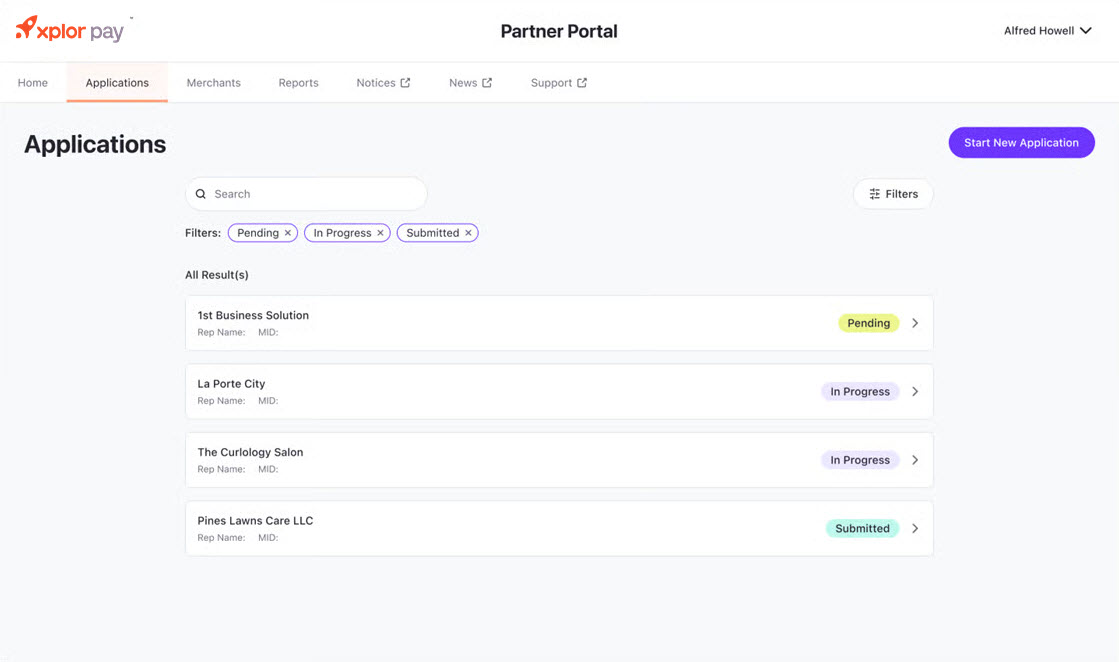Remove the Submitted filter chip

(468, 233)
